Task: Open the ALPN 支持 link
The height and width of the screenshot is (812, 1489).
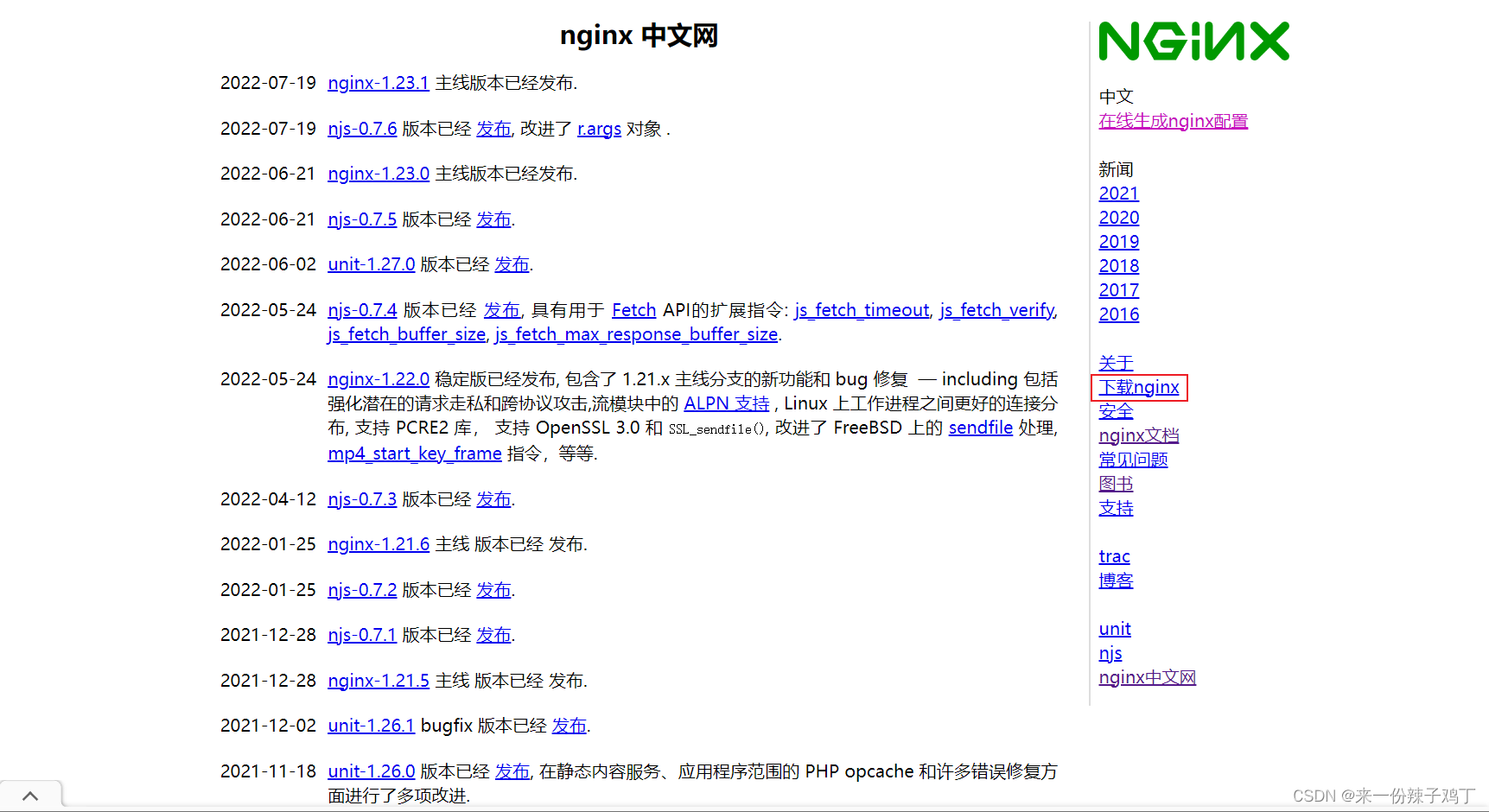Action: [x=727, y=403]
